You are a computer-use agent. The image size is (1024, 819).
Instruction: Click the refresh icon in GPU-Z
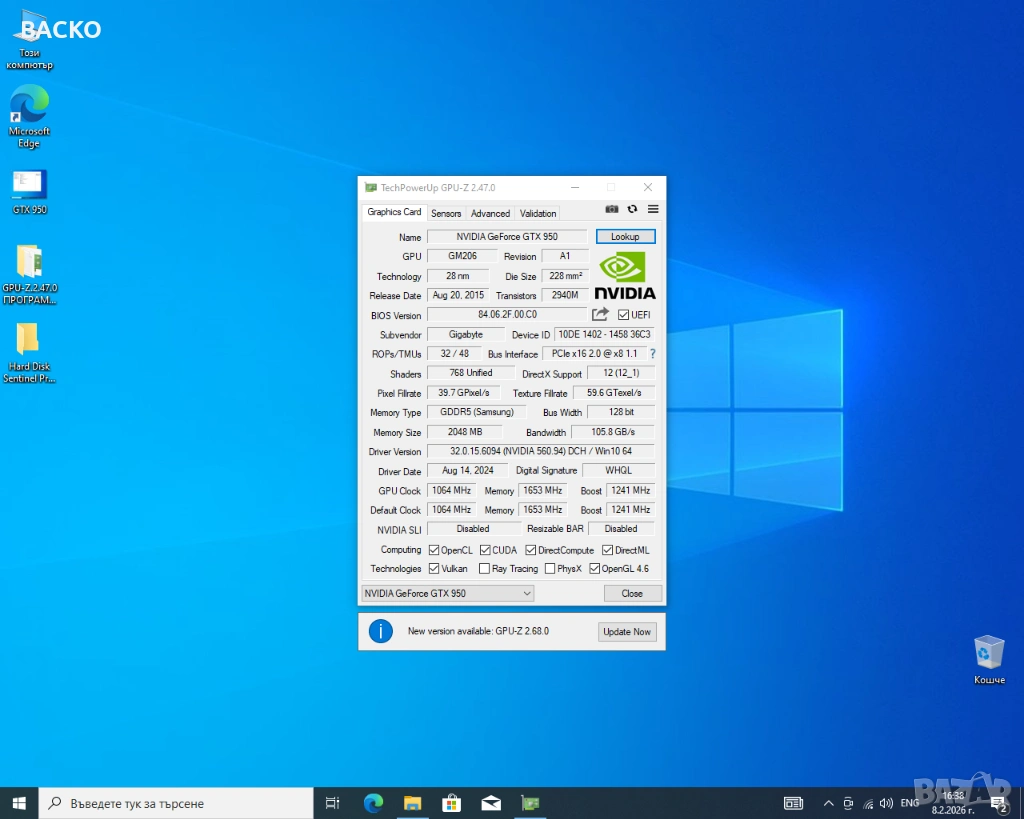click(x=632, y=209)
